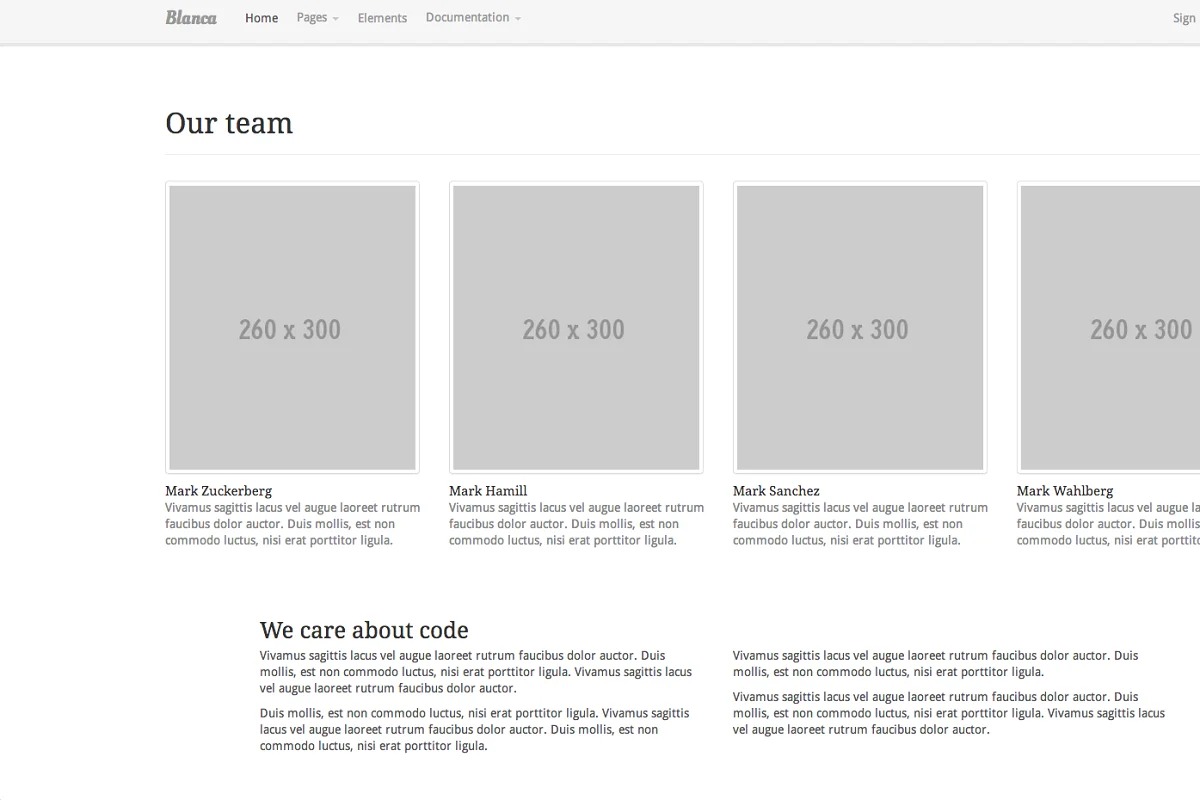Viewport: 1200px width, 800px height.
Task: Select the Mark Sanchez name text
Action: tap(776, 491)
